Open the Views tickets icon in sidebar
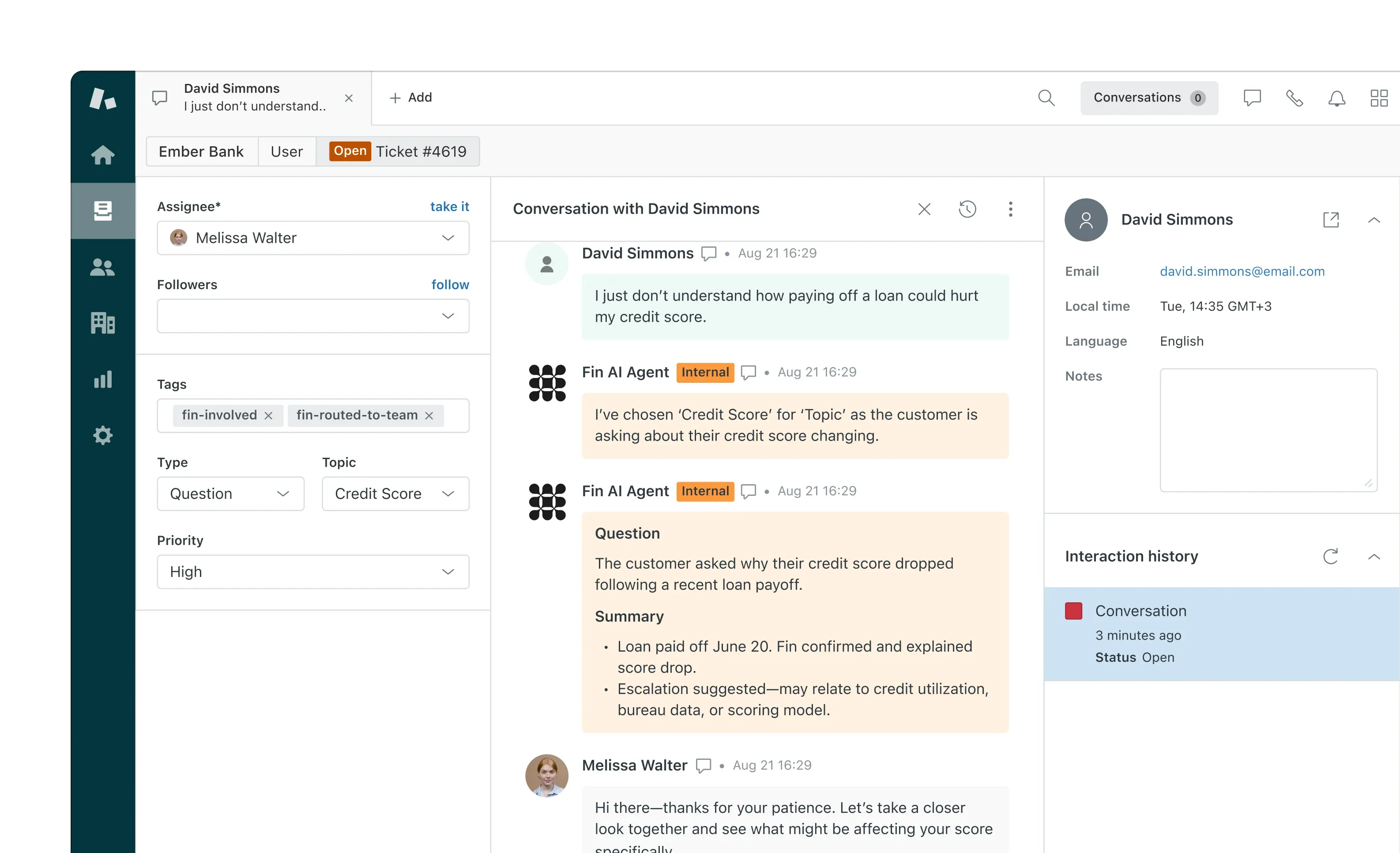This screenshot has height=853, width=1400. tap(103, 210)
